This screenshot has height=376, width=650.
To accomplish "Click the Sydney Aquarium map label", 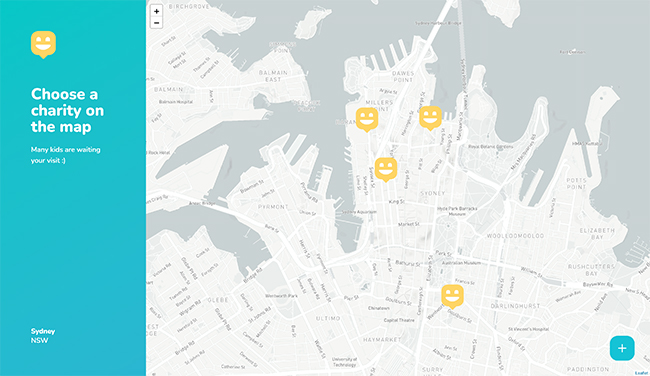I will [359, 212].
